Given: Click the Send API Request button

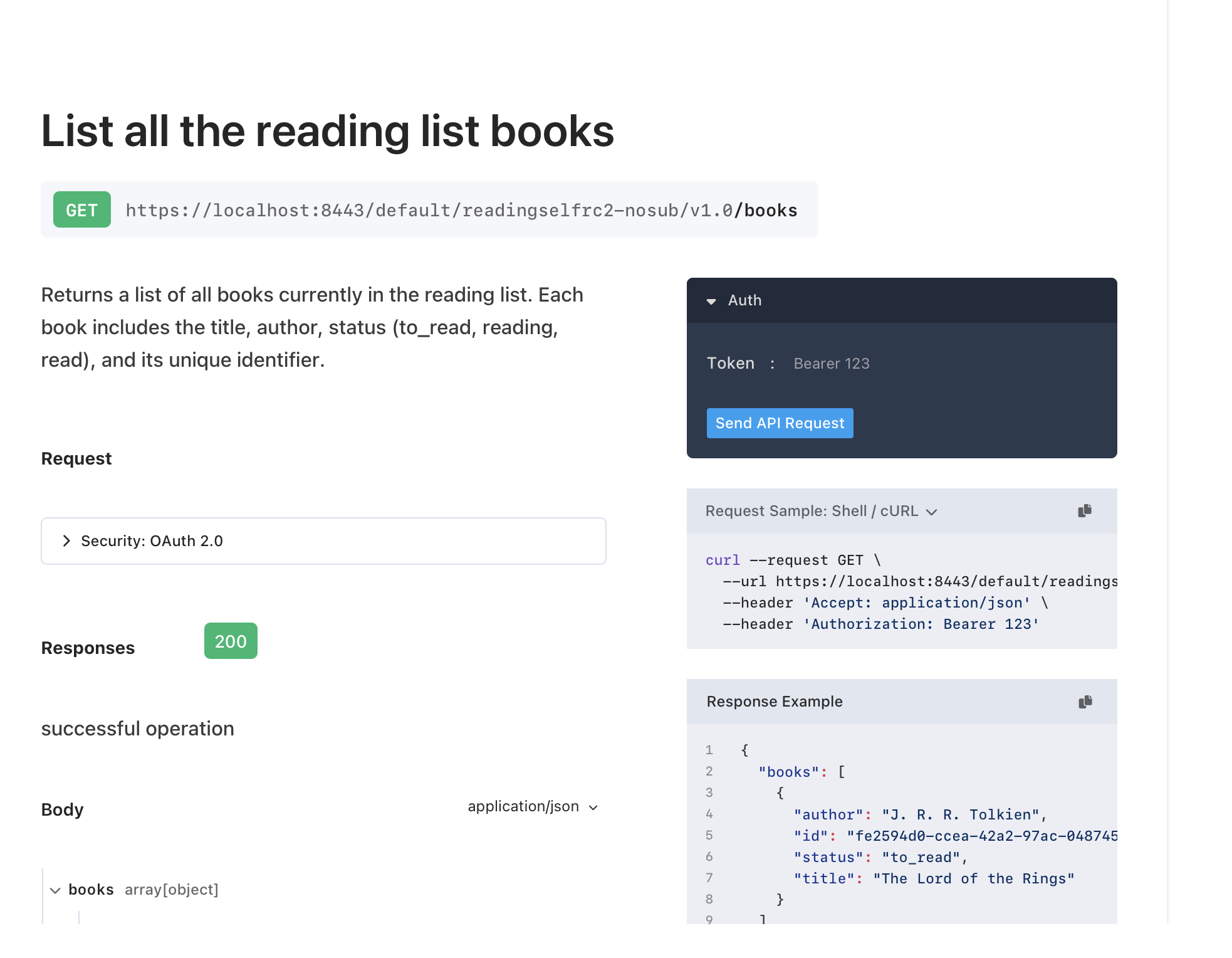Looking at the screenshot, I should click(x=780, y=423).
